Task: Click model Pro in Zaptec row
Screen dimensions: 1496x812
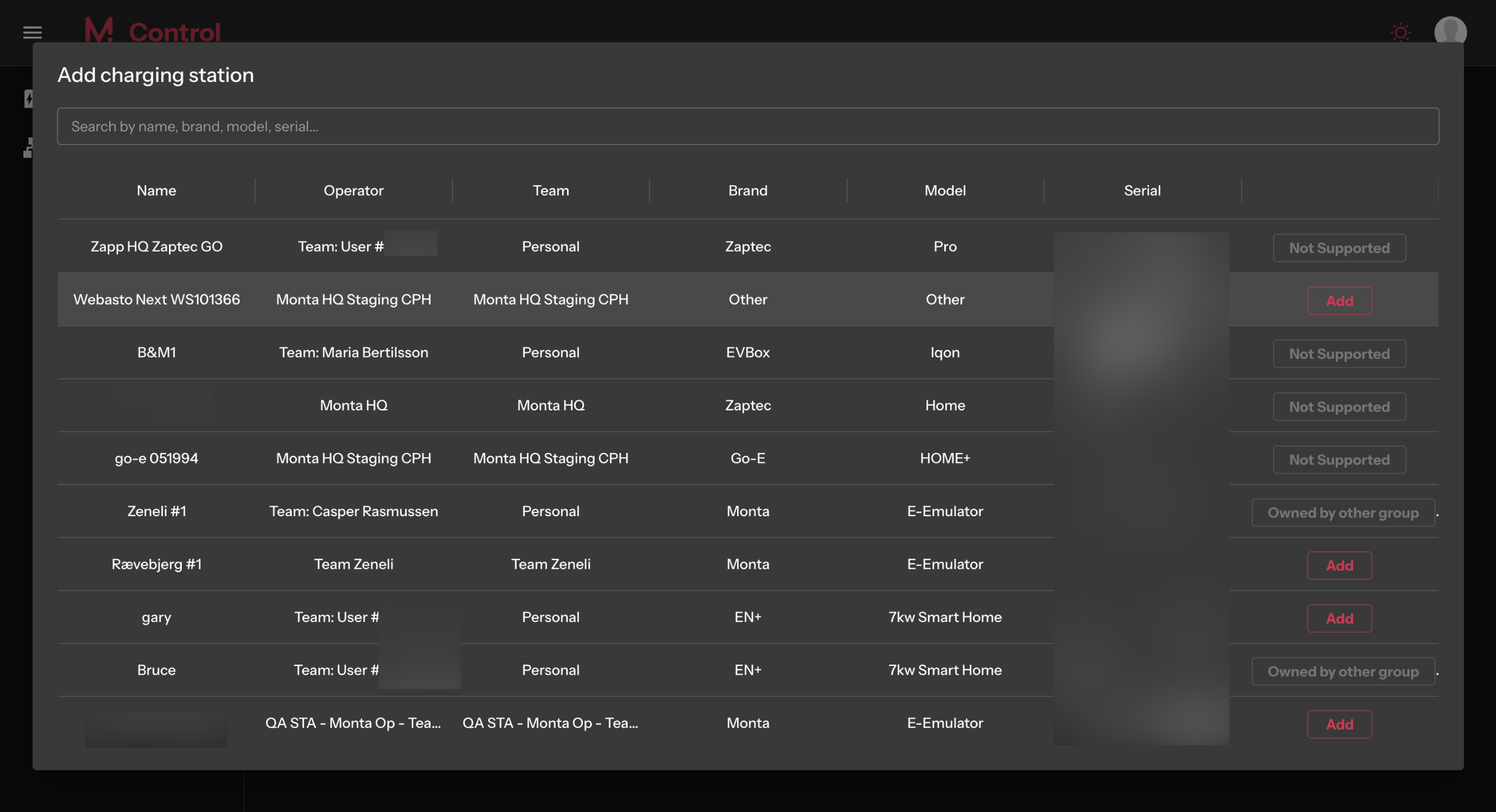Action: [x=945, y=247]
